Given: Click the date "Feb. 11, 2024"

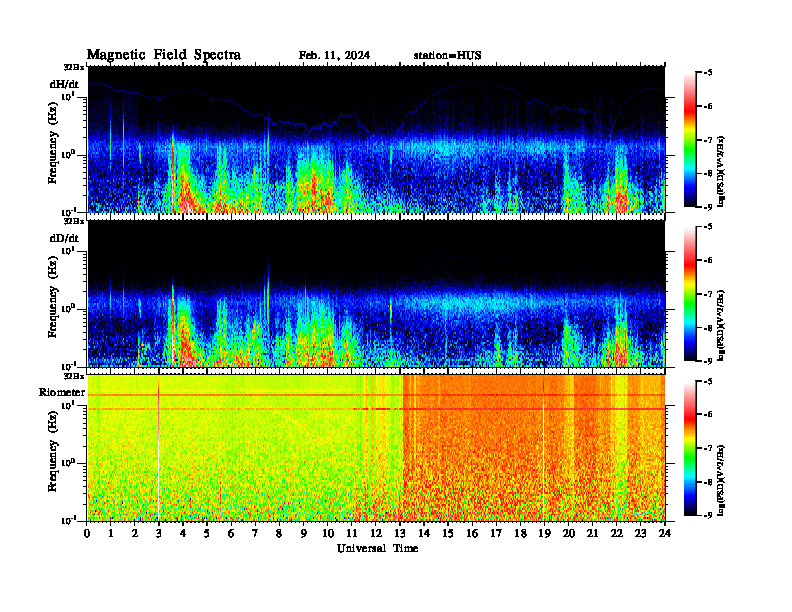Looking at the screenshot, I should pyautogui.click(x=334, y=55).
